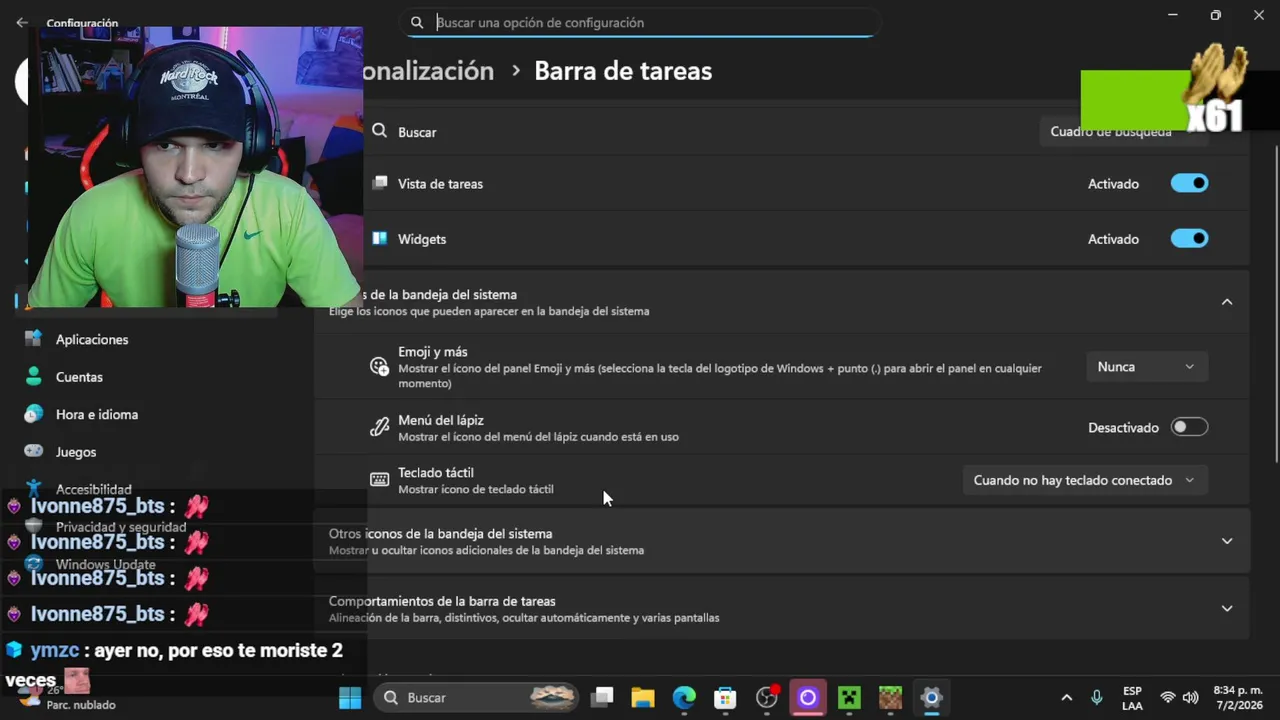
Task: Open the Minecraft grass block taskbar icon
Action: pyautogui.click(x=890, y=697)
